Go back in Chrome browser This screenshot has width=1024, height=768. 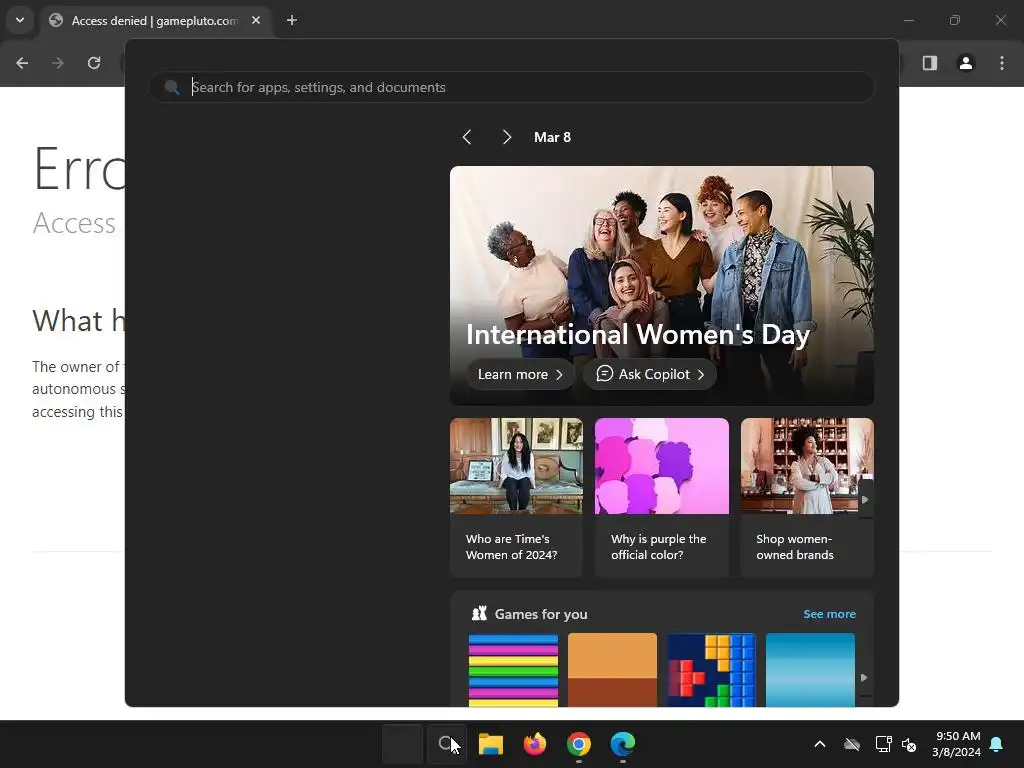click(22, 63)
